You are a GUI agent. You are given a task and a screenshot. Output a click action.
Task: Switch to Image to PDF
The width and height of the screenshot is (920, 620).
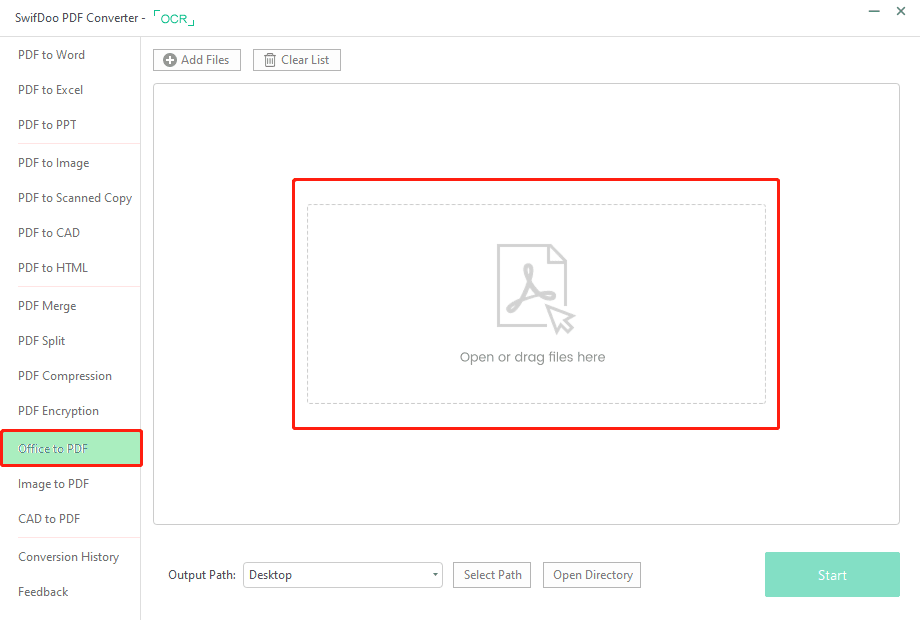pos(53,484)
